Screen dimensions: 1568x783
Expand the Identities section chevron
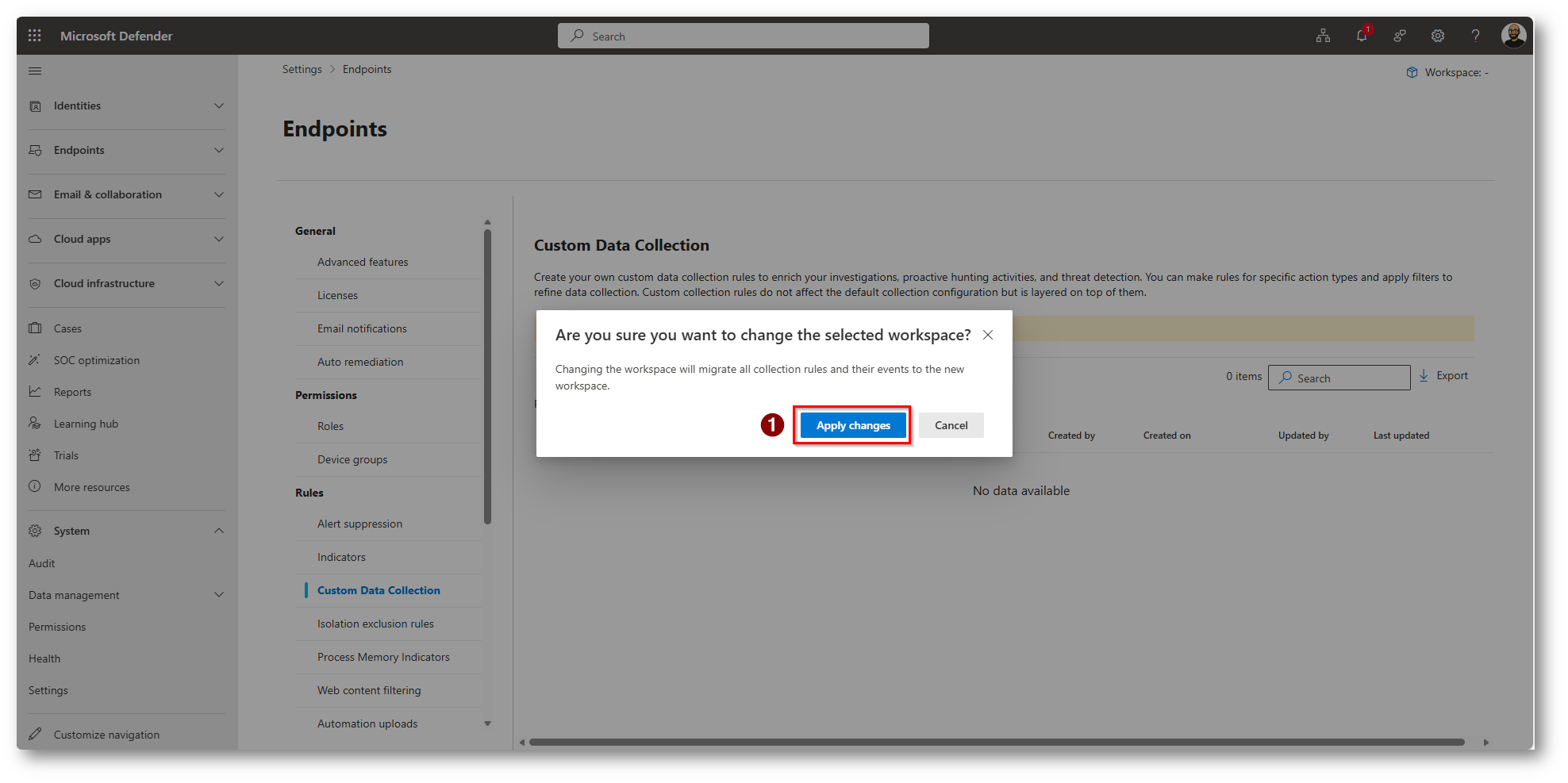click(x=219, y=106)
